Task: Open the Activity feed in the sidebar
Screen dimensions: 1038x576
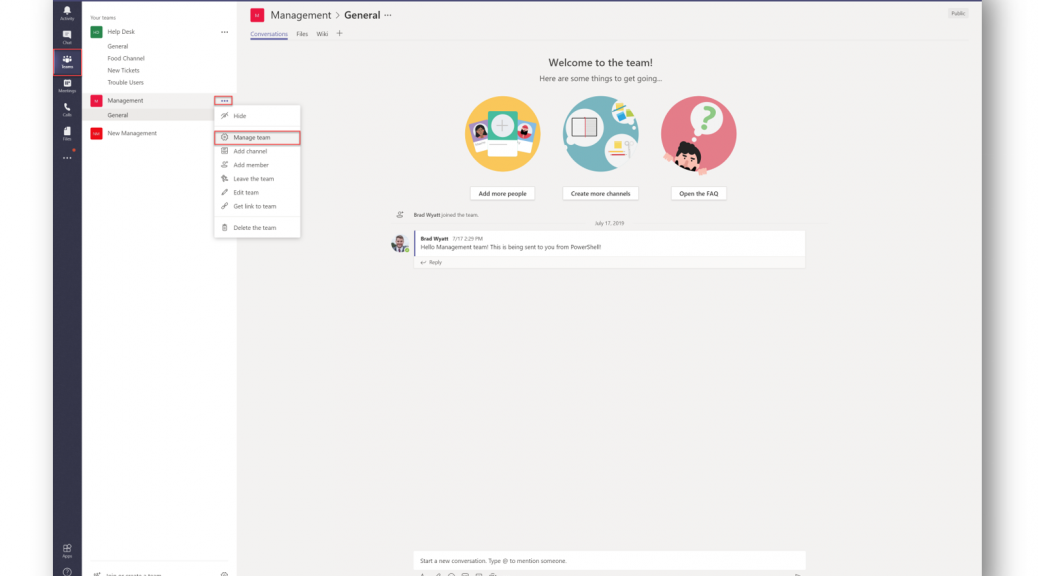Action: [x=67, y=13]
